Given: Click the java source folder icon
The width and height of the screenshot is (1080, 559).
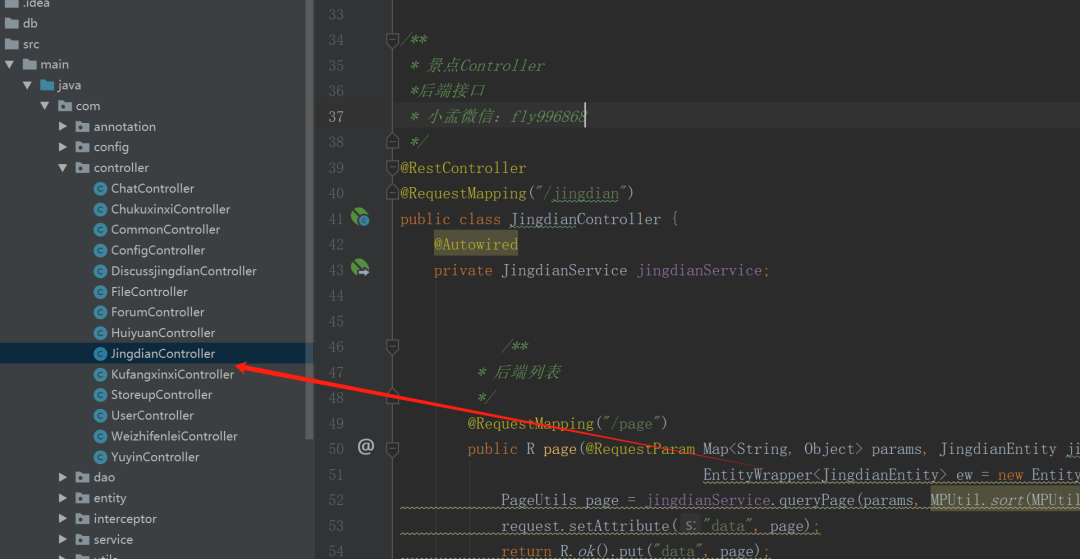Looking at the screenshot, I should [47, 85].
